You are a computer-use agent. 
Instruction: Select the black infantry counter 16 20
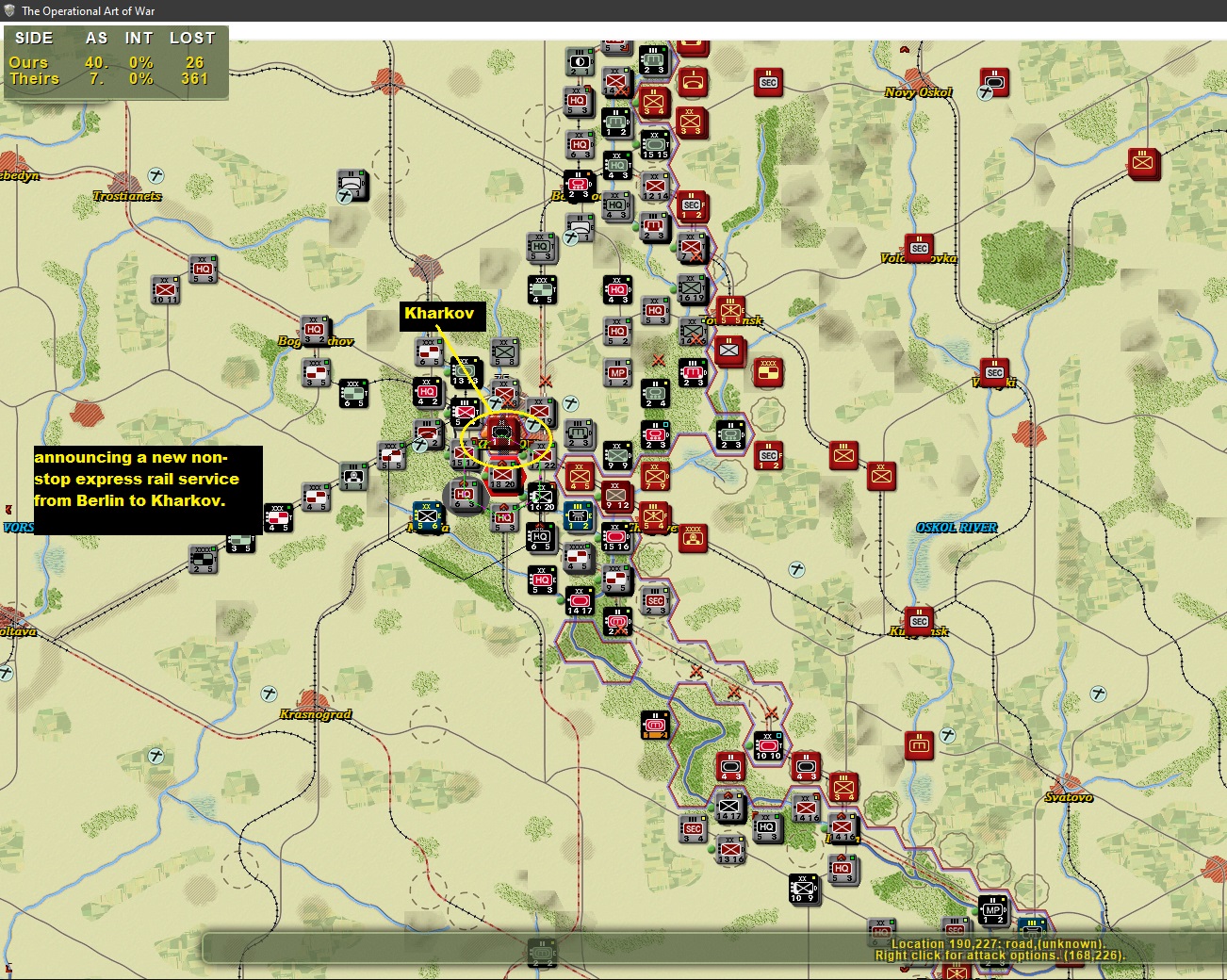coord(542,497)
